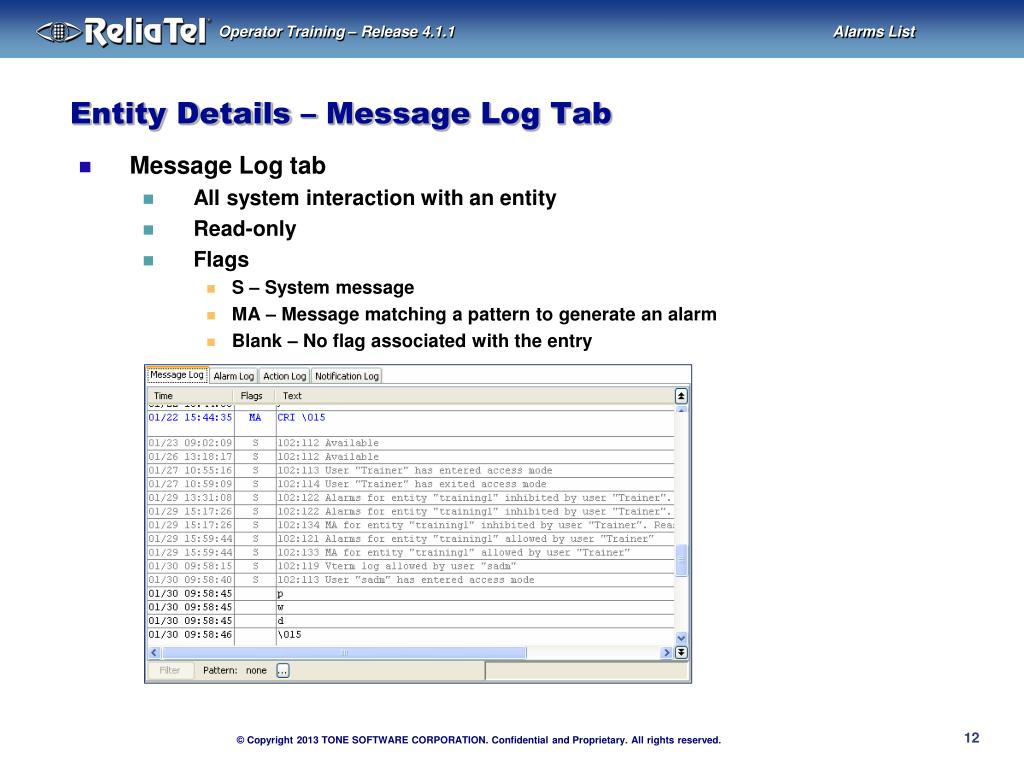Select the 01/26 13:18:17 log row
Viewport: 1024px width, 768px height.
point(410,456)
